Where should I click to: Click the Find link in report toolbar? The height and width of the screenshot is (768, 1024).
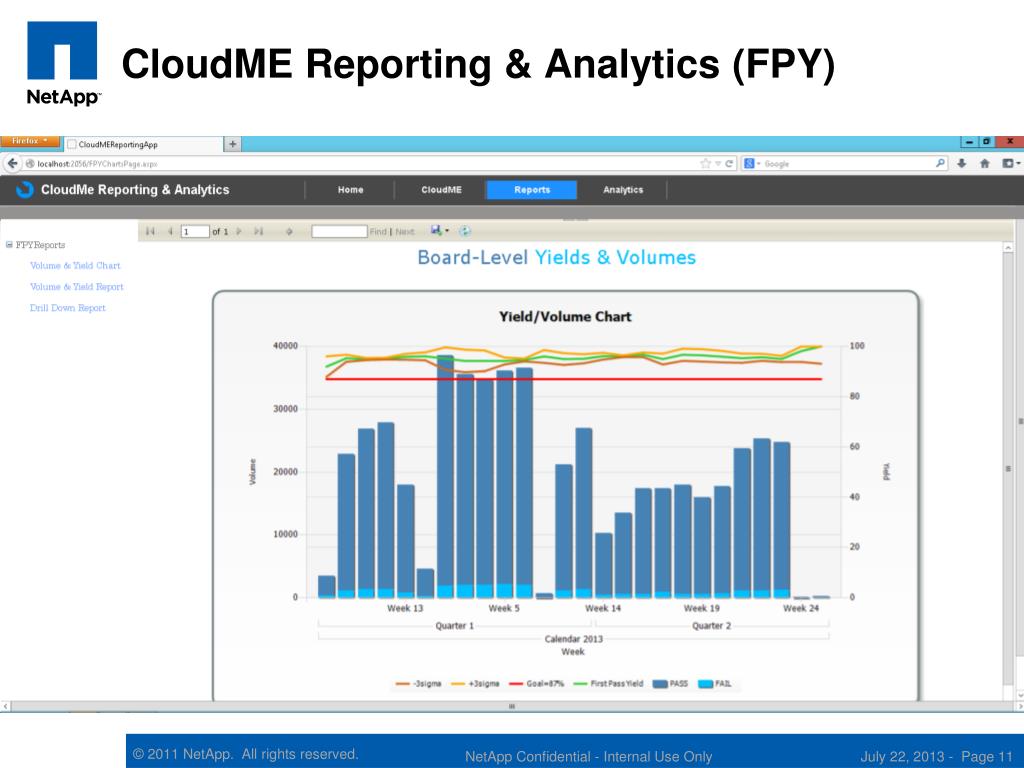pos(378,231)
